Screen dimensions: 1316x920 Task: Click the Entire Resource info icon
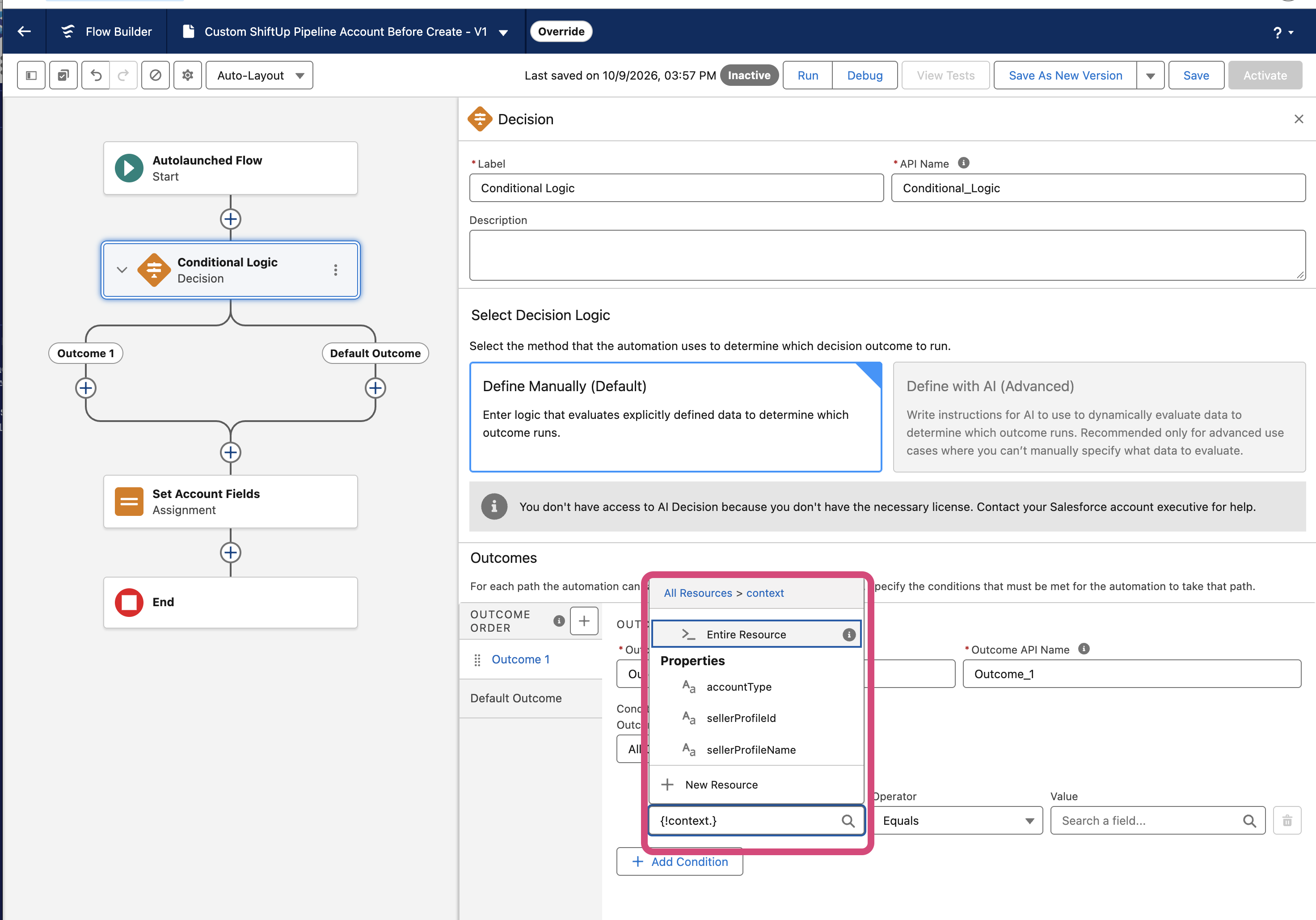(849, 634)
